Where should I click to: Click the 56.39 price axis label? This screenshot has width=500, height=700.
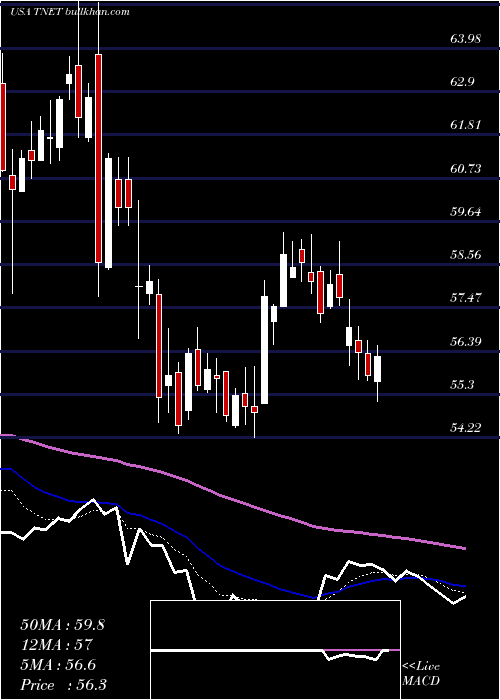(466, 342)
